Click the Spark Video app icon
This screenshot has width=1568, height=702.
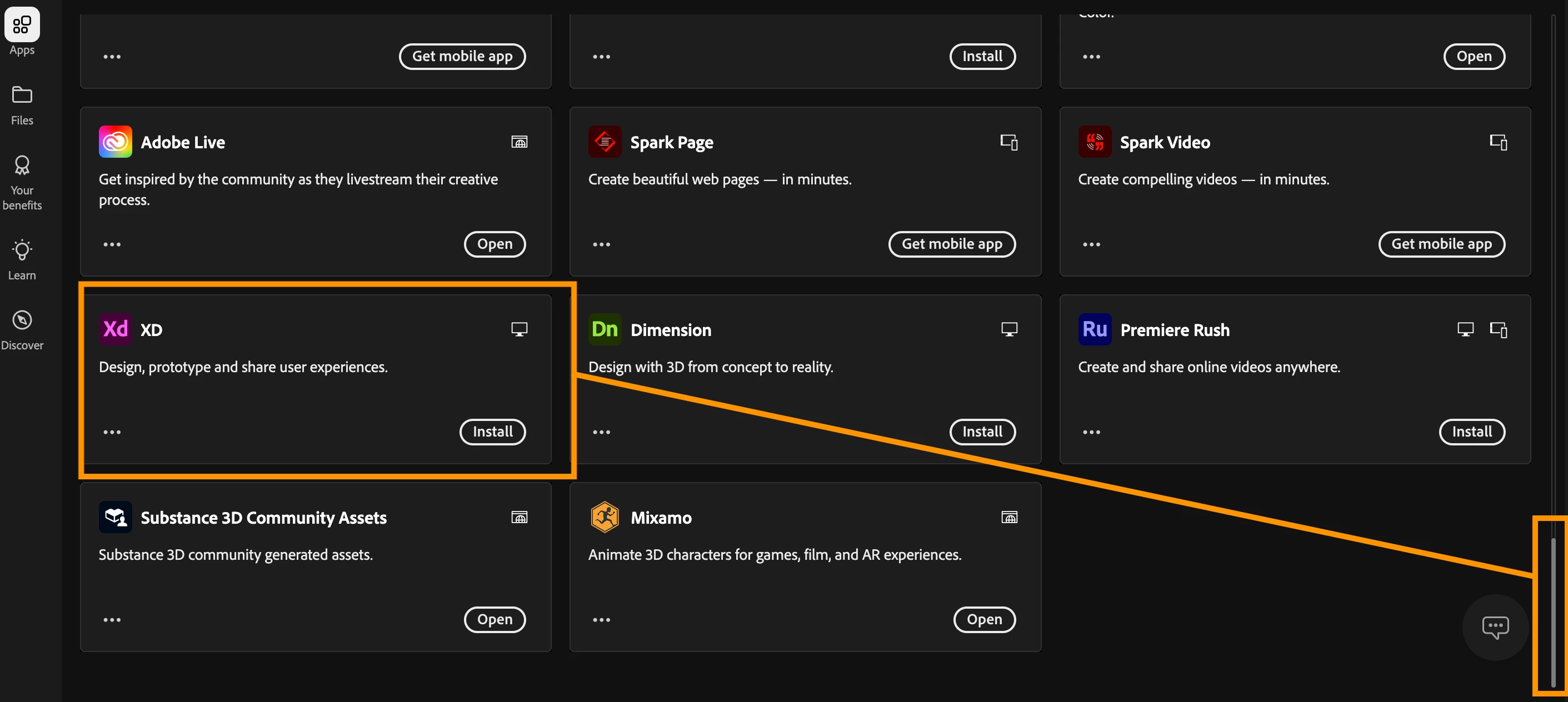pyautogui.click(x=1095, y=142)
